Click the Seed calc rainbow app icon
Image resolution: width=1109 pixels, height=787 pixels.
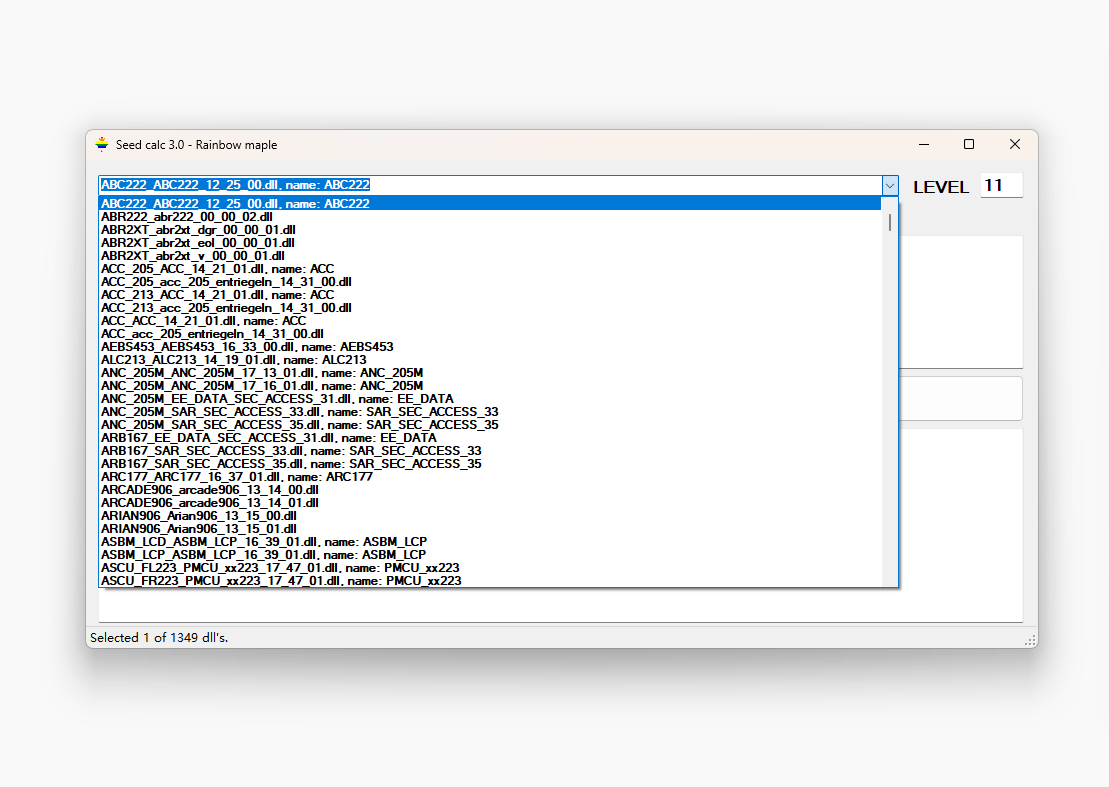(102, 145)
